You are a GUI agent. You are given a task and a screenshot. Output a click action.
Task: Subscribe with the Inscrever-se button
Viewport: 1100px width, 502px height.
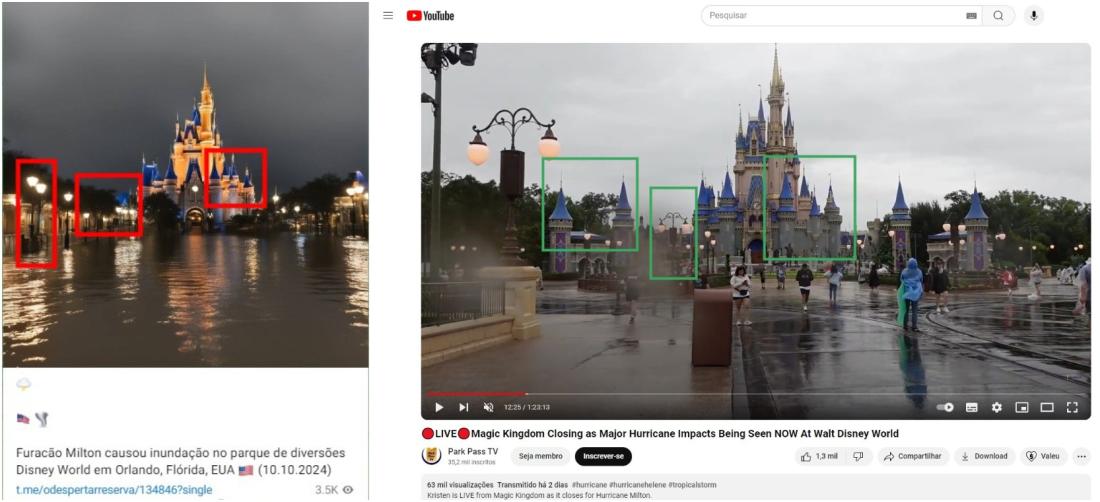point(603,456)
